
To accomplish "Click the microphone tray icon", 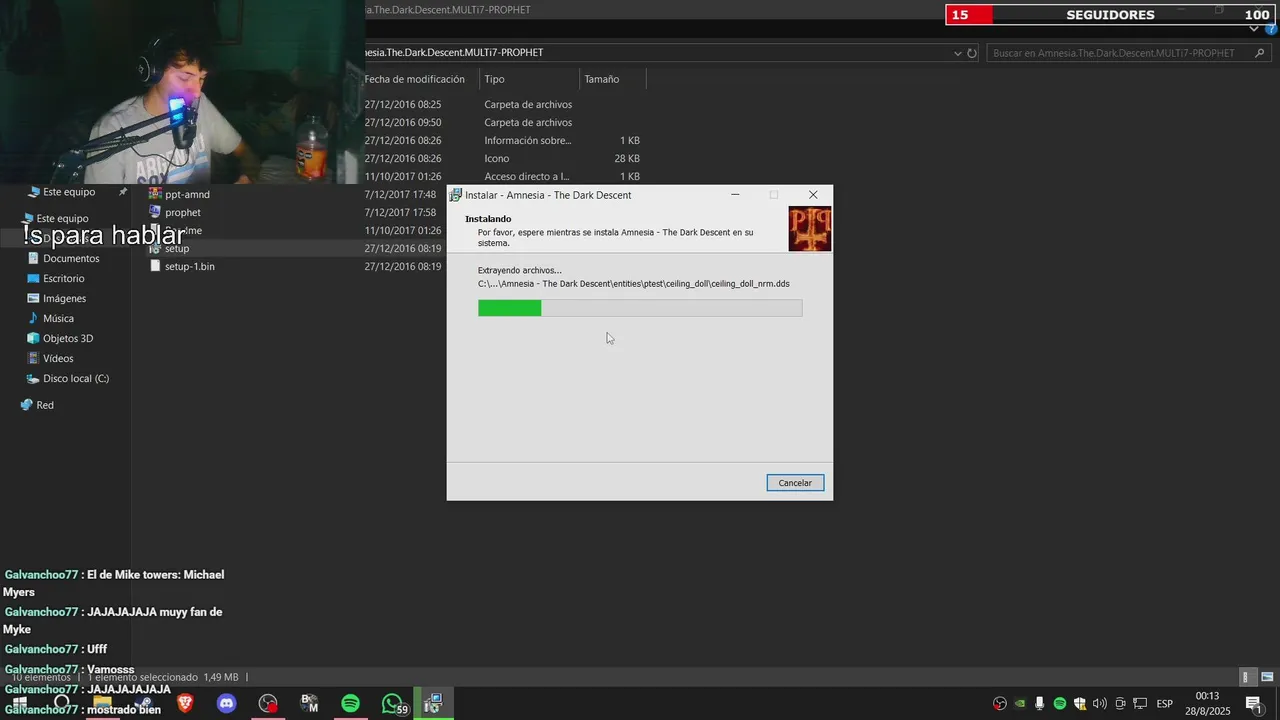I will click(x=1040, y=704).
